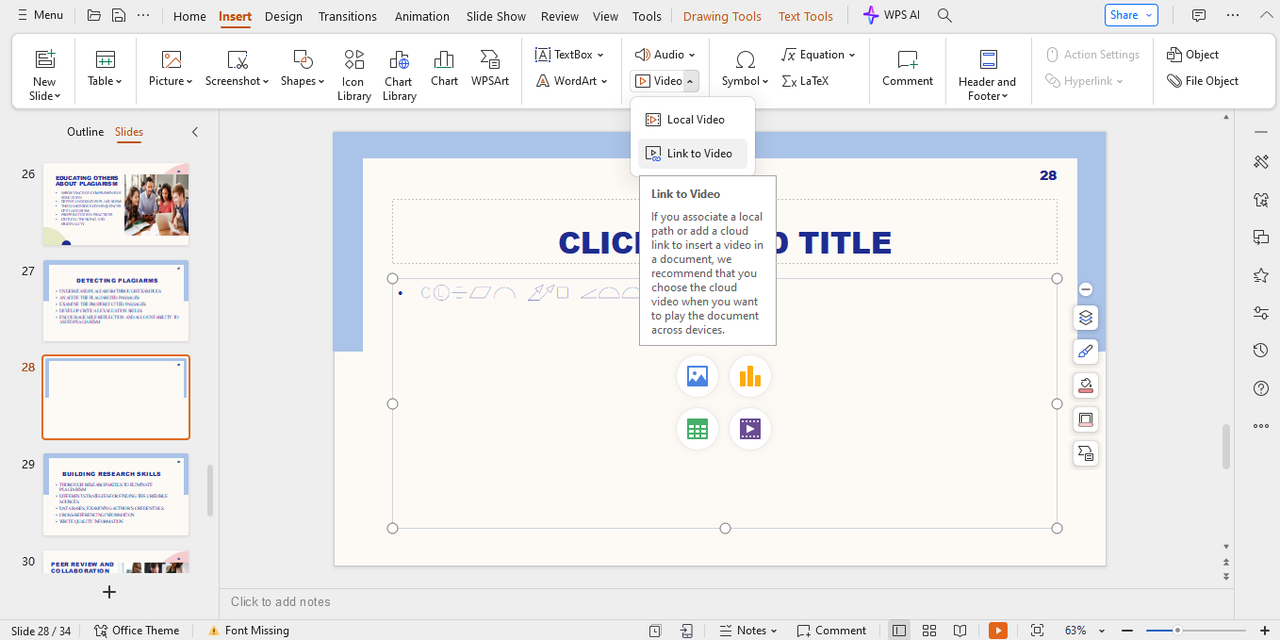Image resolution: width=1280 pixels, height=640 pixels.
Task: Click the zoom slider handle
Action: [1178, 630]
